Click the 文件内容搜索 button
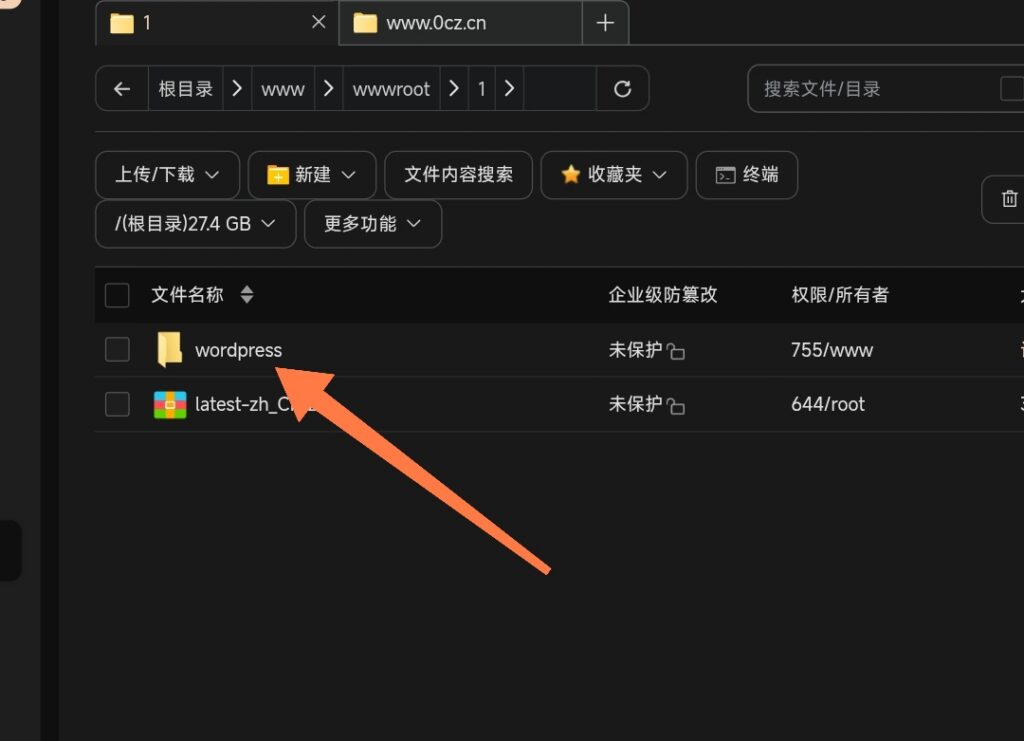This screenshot has width=1024, height=741. pyautogui.click(x=458, y=175)
